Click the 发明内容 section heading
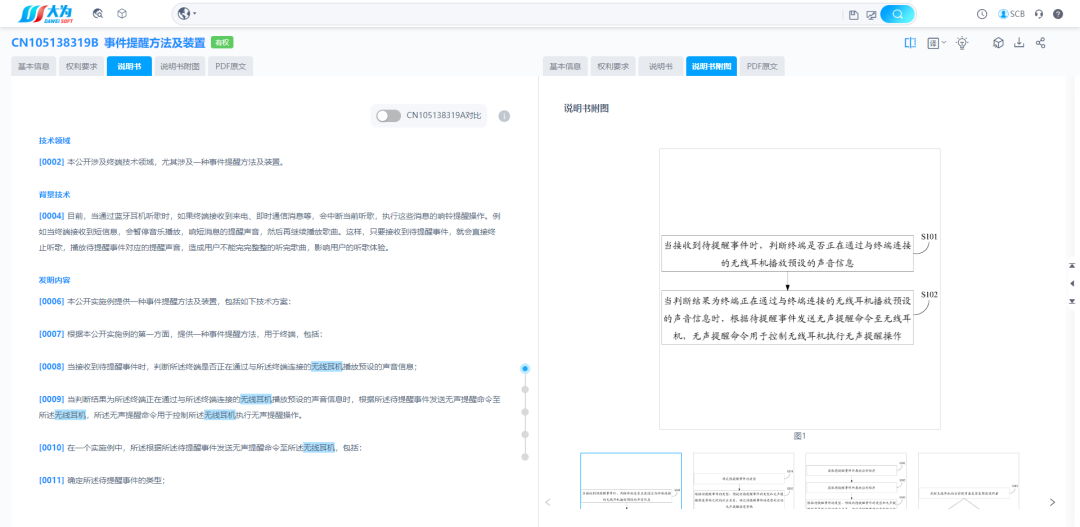Viewport: 1080px width, 527px height. (54, 280)
